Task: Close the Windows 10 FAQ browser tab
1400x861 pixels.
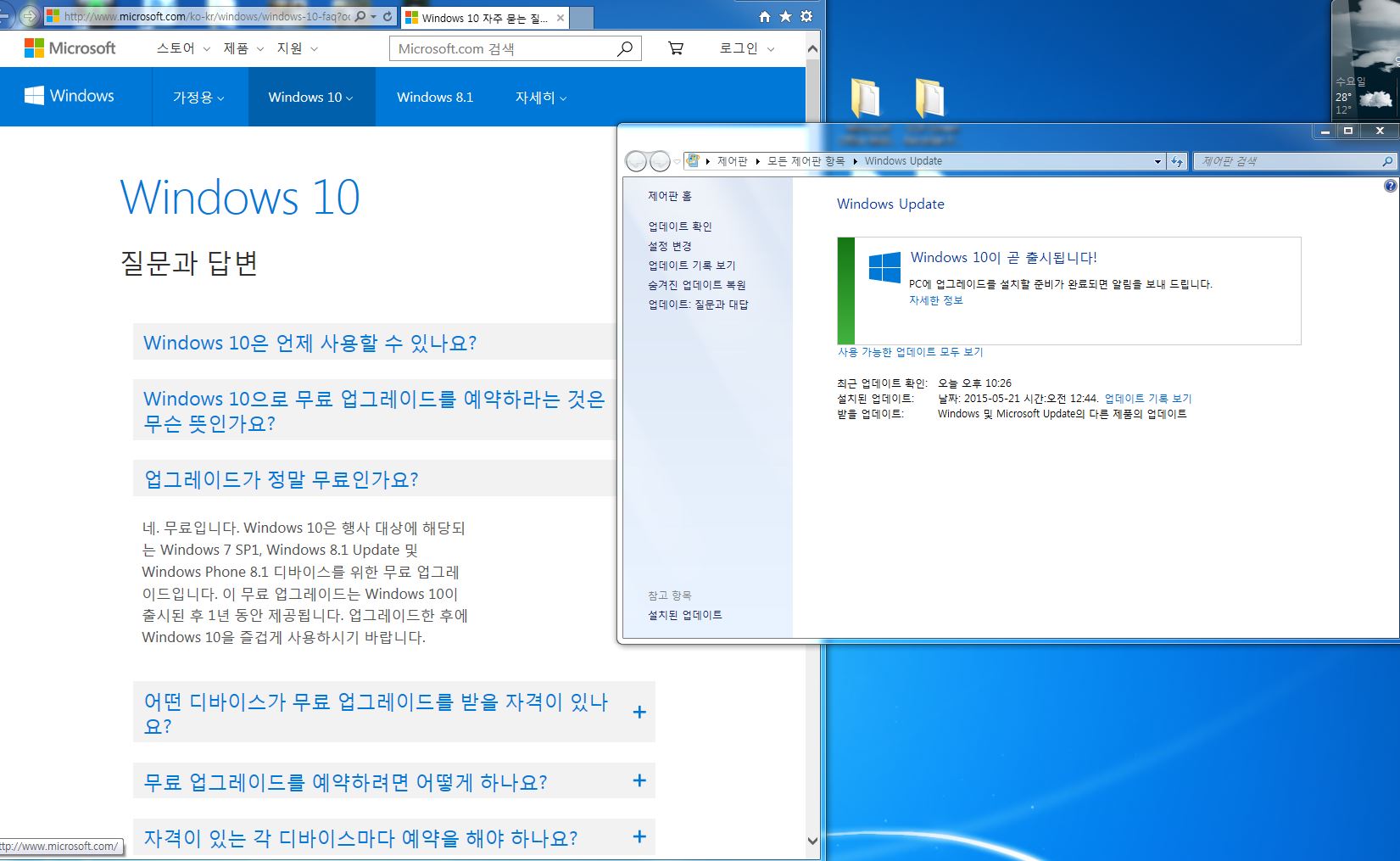Action: point(561,18)
